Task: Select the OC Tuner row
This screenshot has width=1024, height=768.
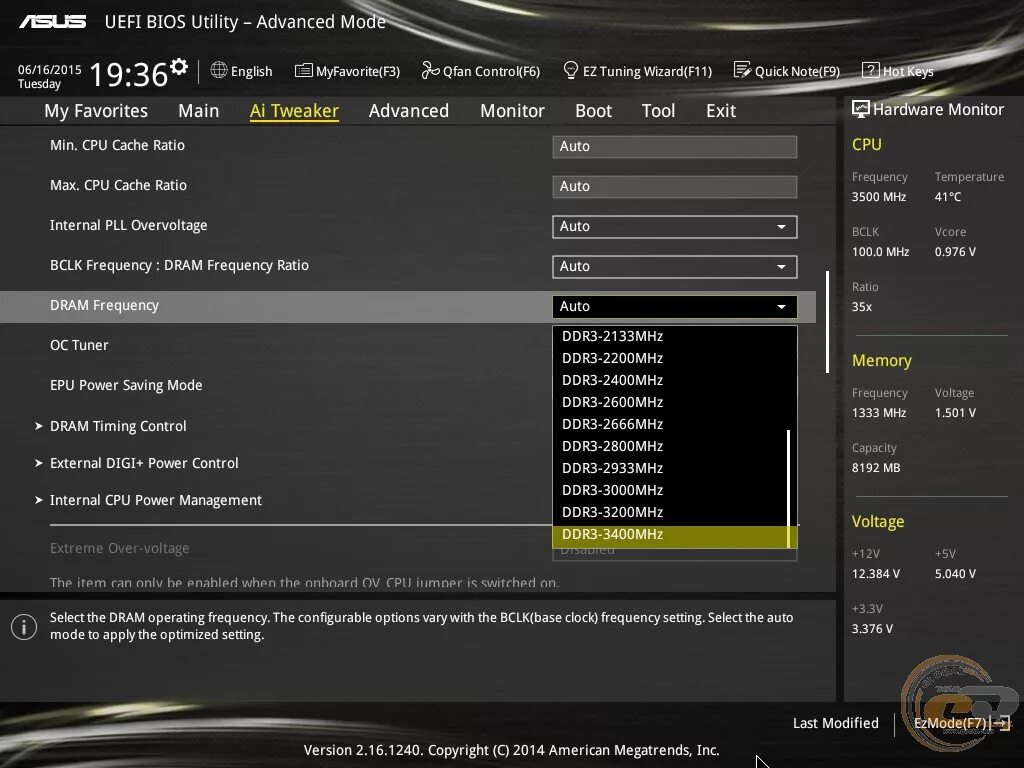Action: (x=79, y=345)
